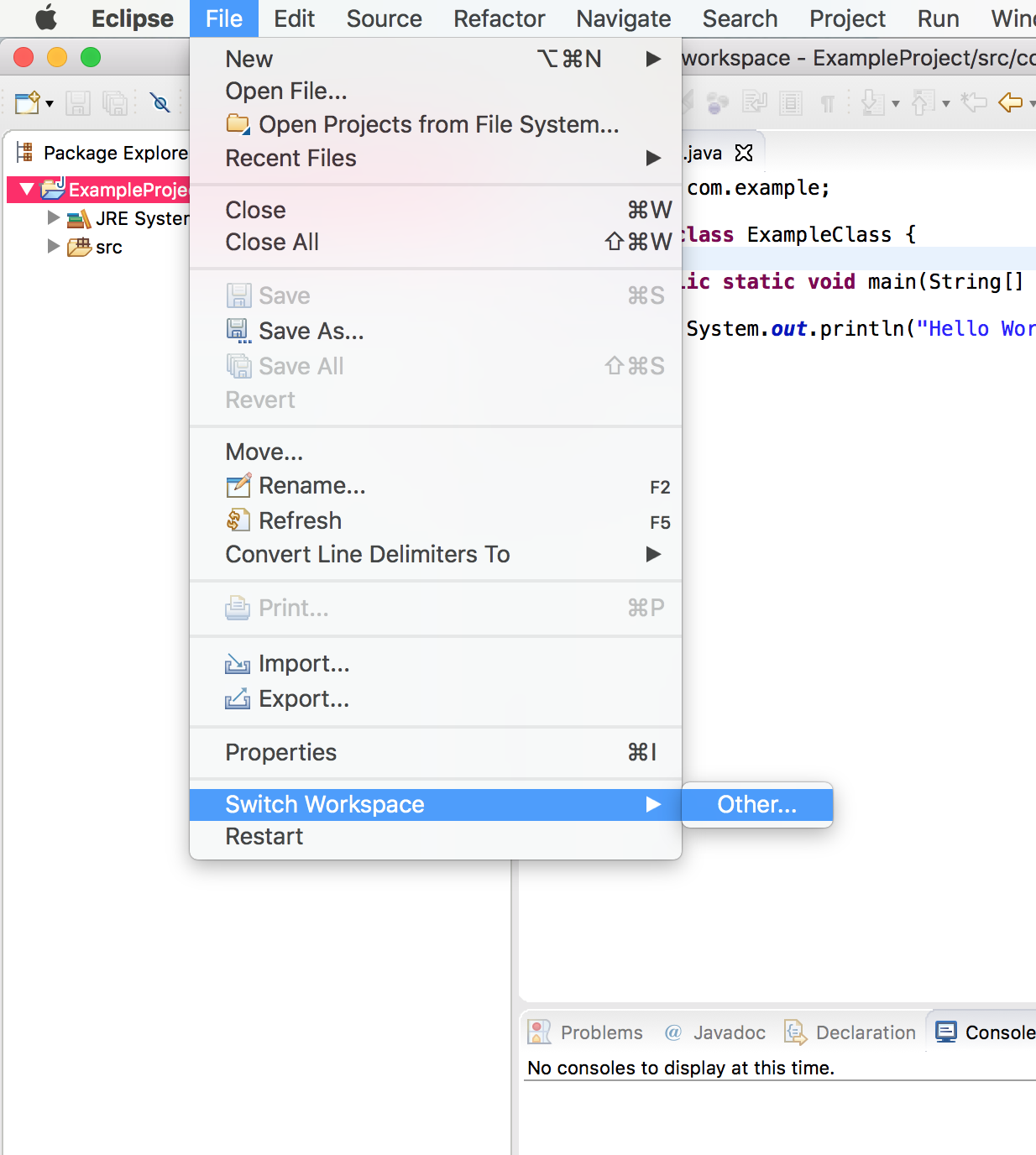Choose Close All in the File menu

pos(436,242)
